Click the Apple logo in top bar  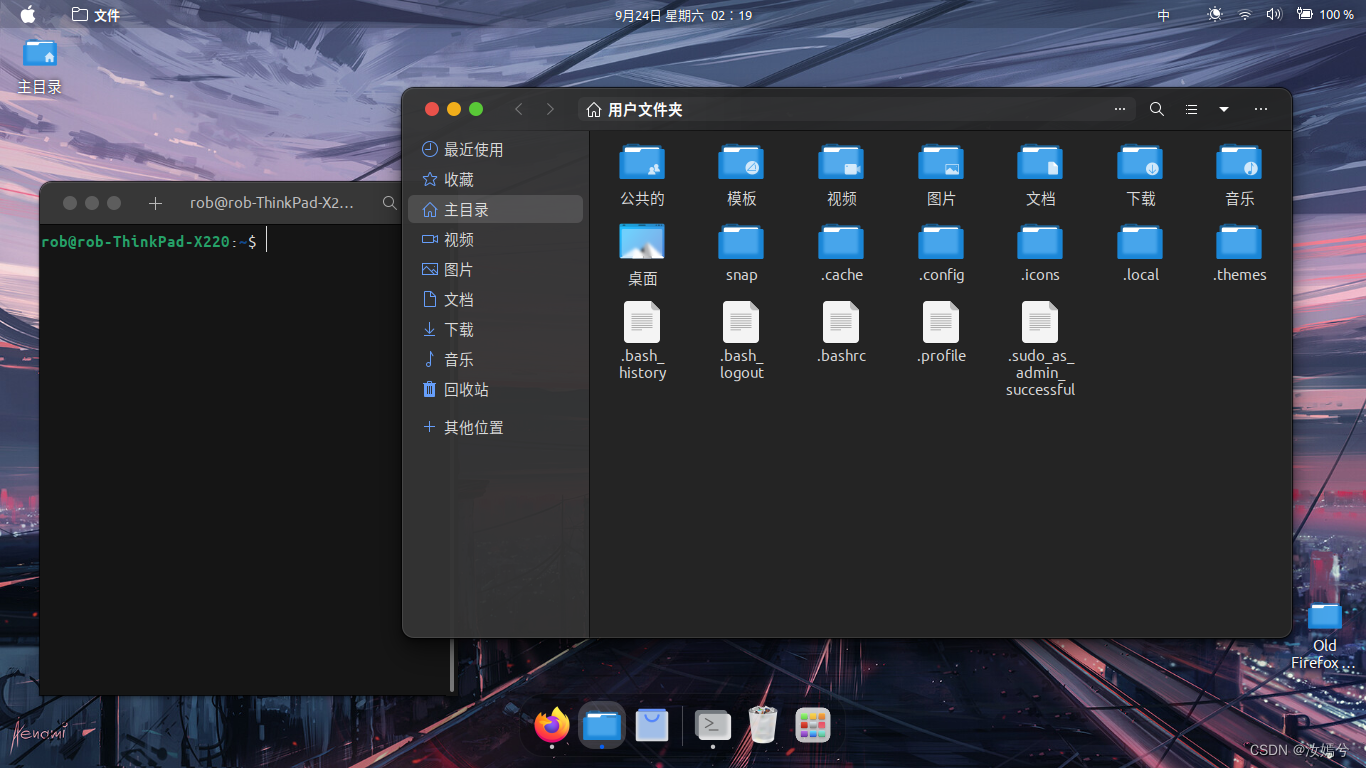pos(28,14)
